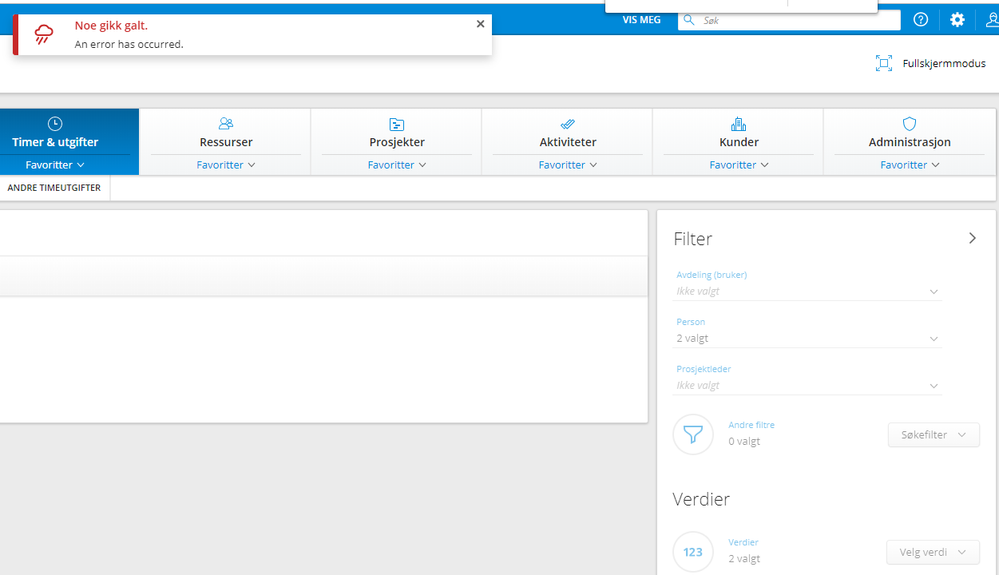Screen dimensions: 999x575
Task: Open the Velg verdi dropdown button
Action: point(932,552)
